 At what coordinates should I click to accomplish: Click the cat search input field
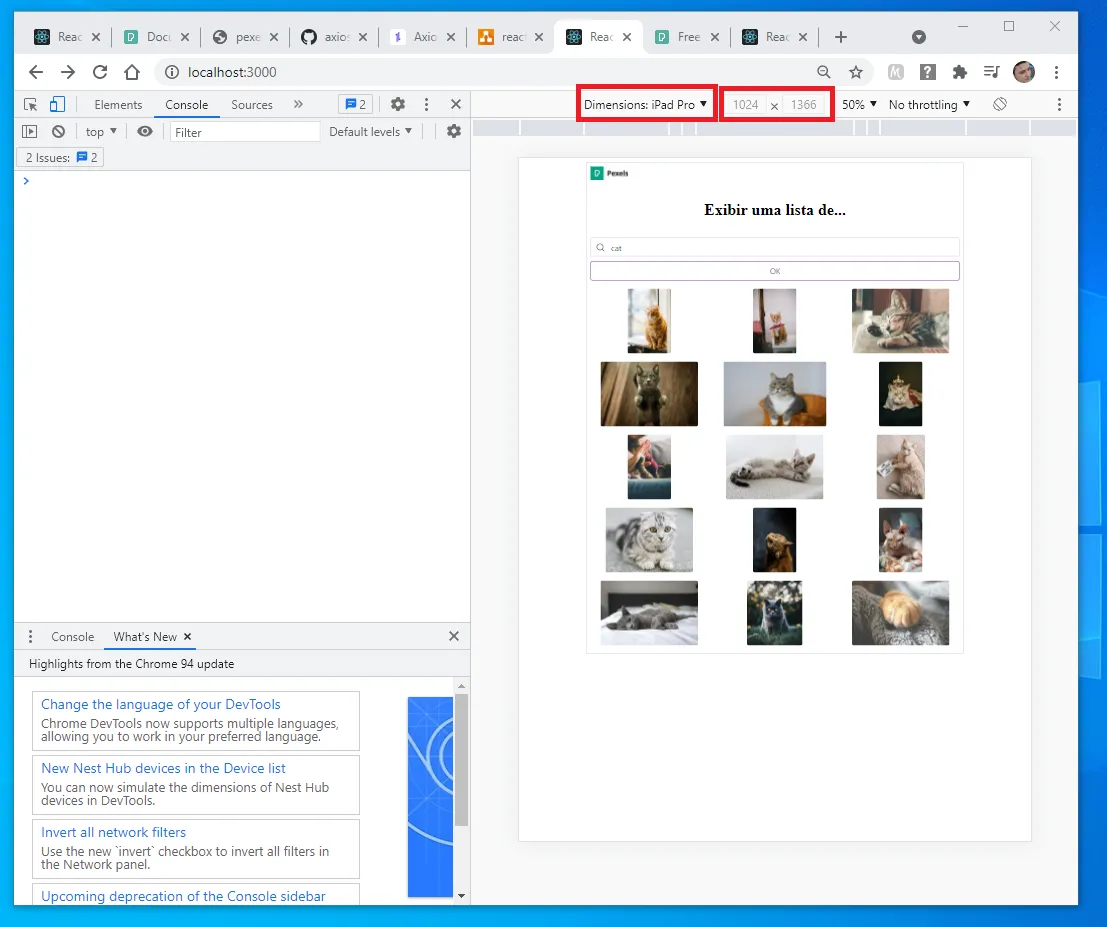pyautogui.click(x=774, y=247)
